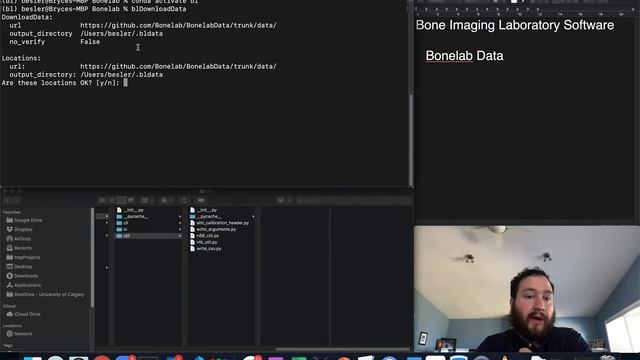Click the Finder share button
The image size is (640, 360).
(184, 200)
